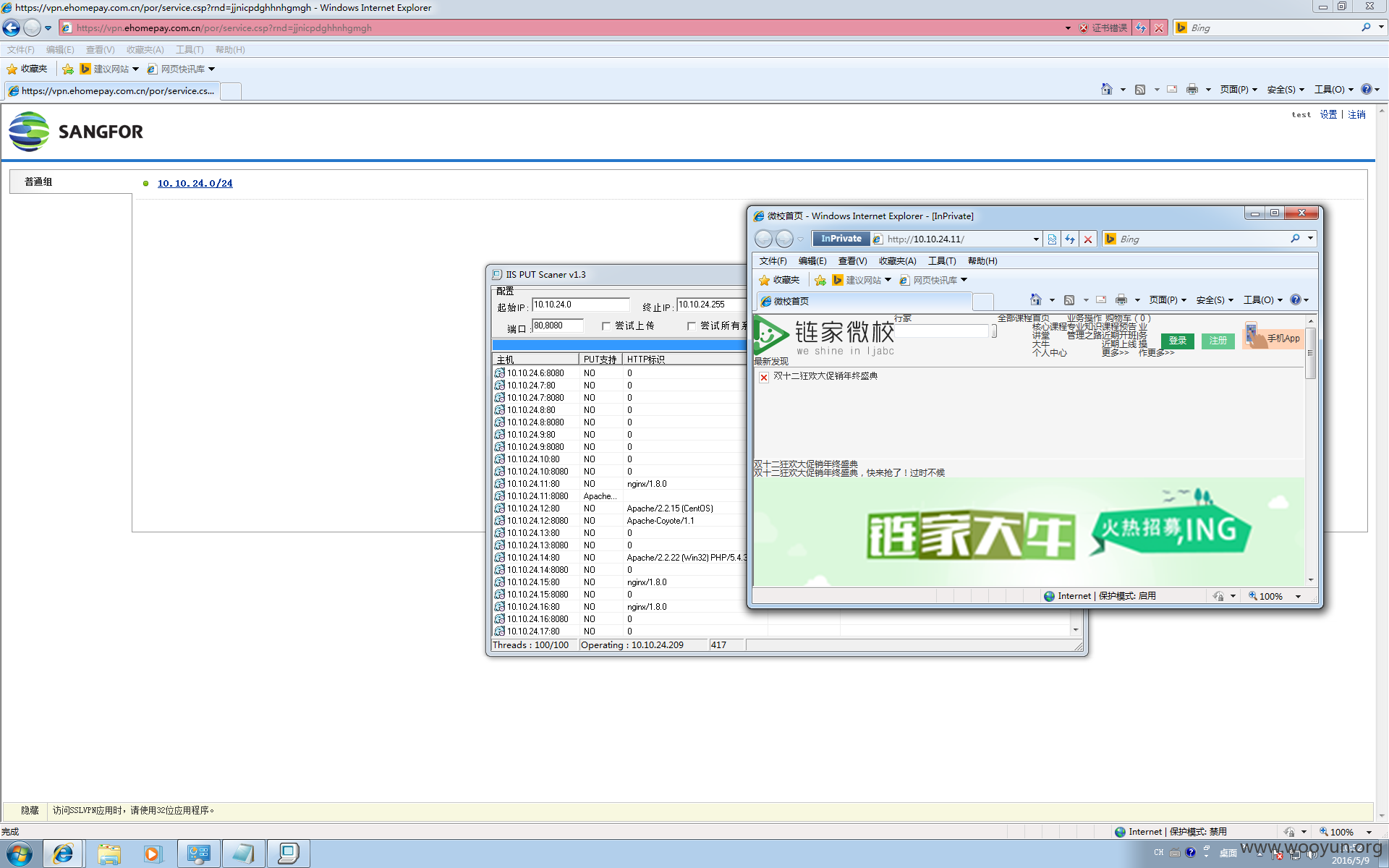Click the search field beside the 链家微校 logo

[x=942, y=331]
